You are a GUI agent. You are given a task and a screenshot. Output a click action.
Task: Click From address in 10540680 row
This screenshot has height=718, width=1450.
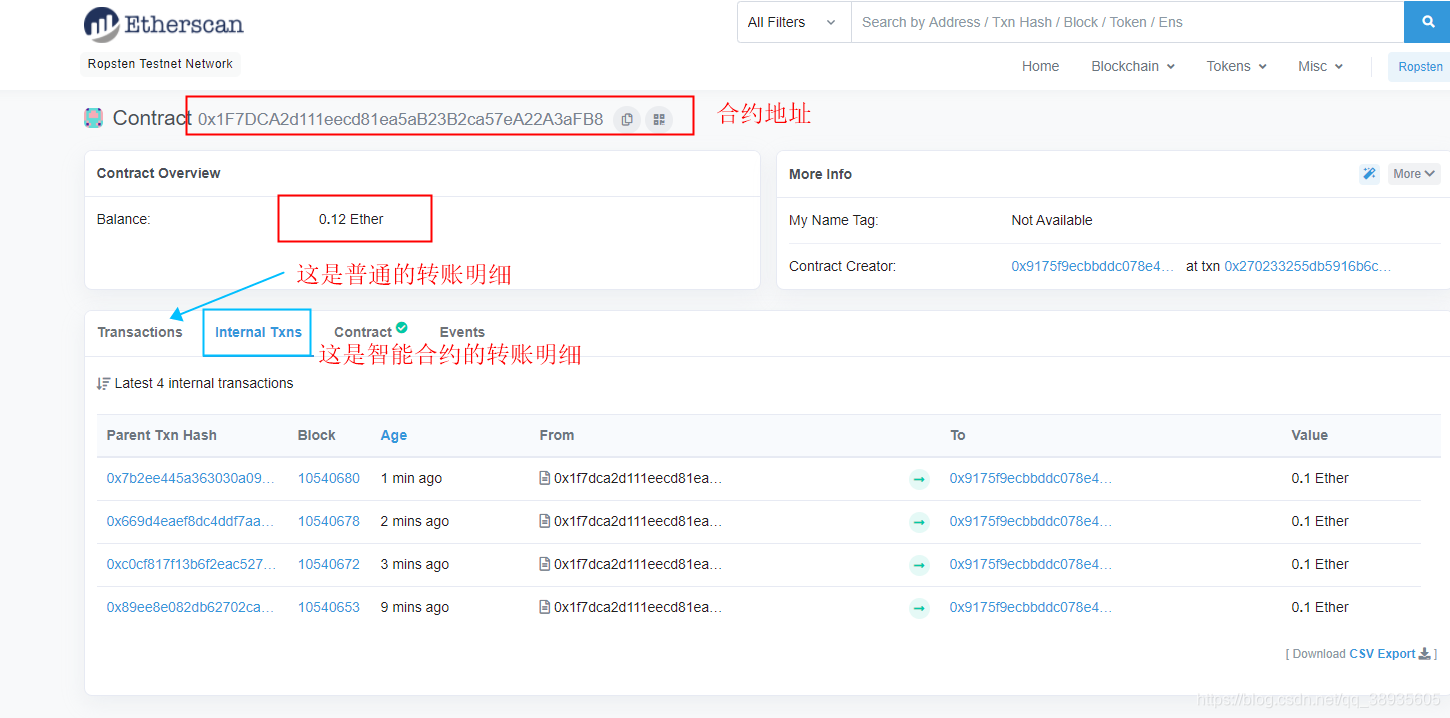point(638,478)
